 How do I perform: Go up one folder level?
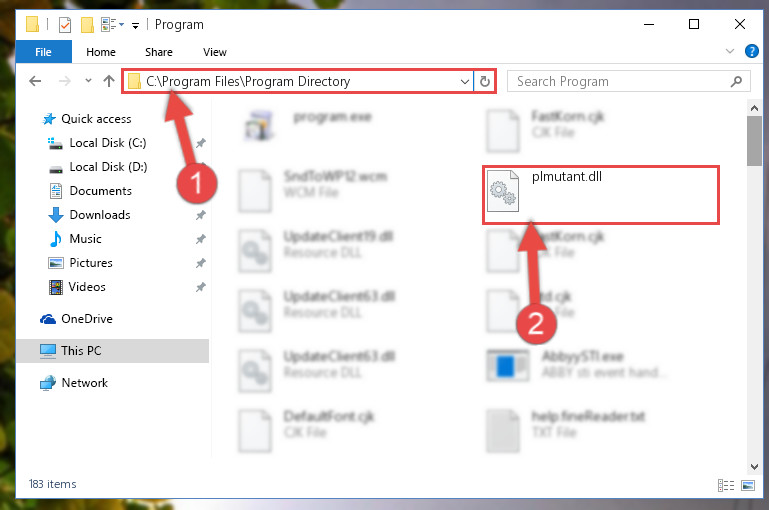[x=109, y=81]
